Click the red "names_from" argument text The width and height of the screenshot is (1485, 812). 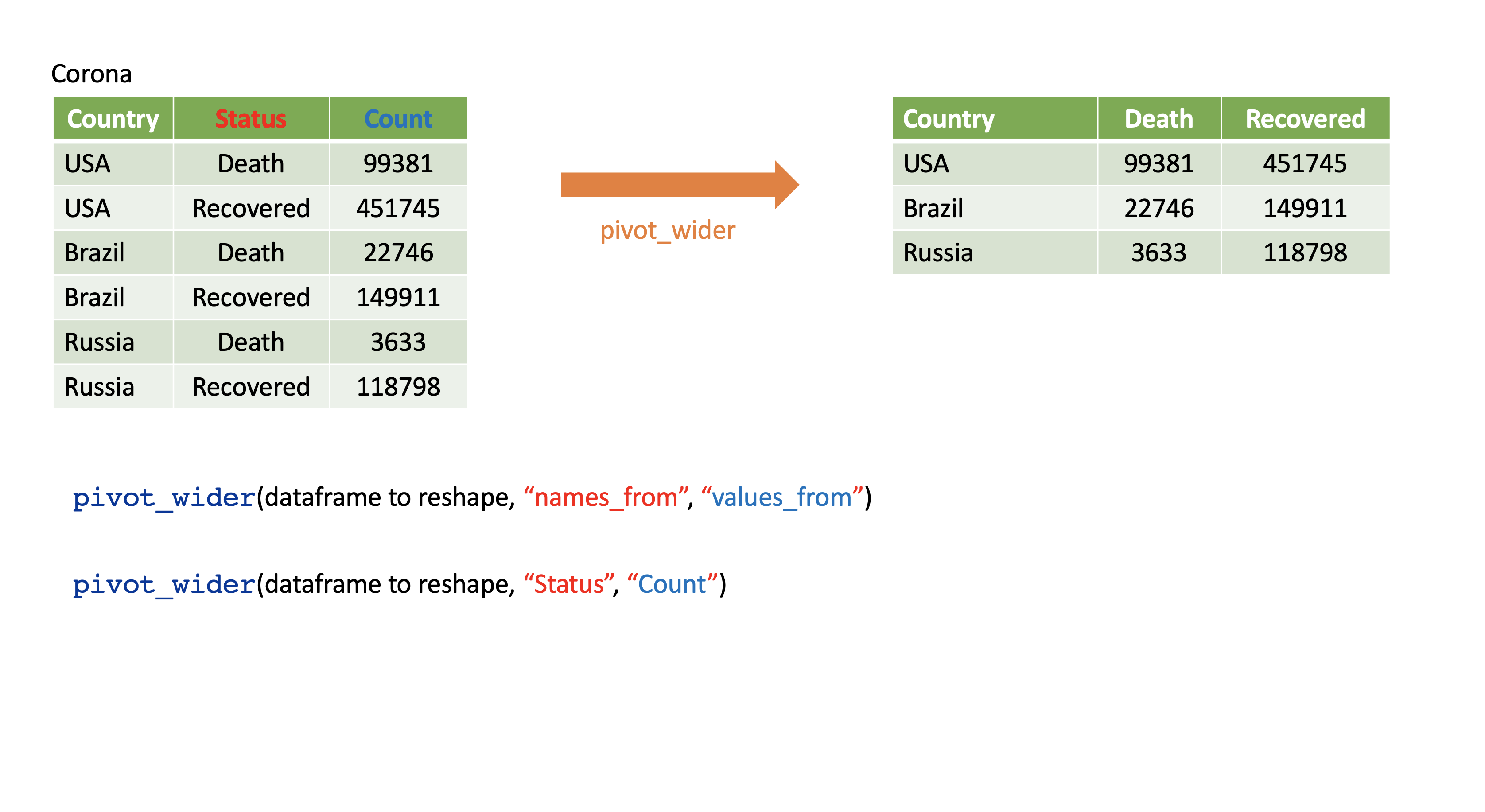pyautogui.click(x=606, y=497)
